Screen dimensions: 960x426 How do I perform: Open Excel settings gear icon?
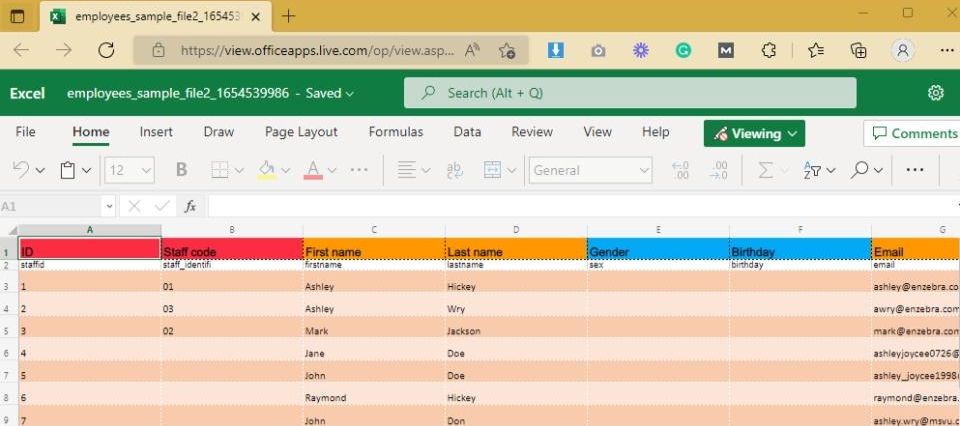[x=936, y=93]
